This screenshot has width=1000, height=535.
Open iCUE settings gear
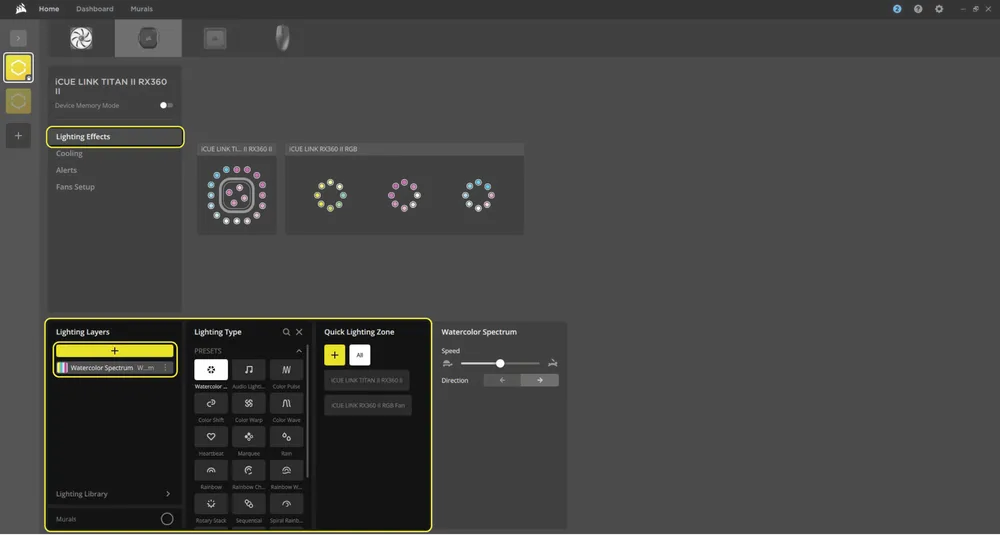tap(939, 9)
